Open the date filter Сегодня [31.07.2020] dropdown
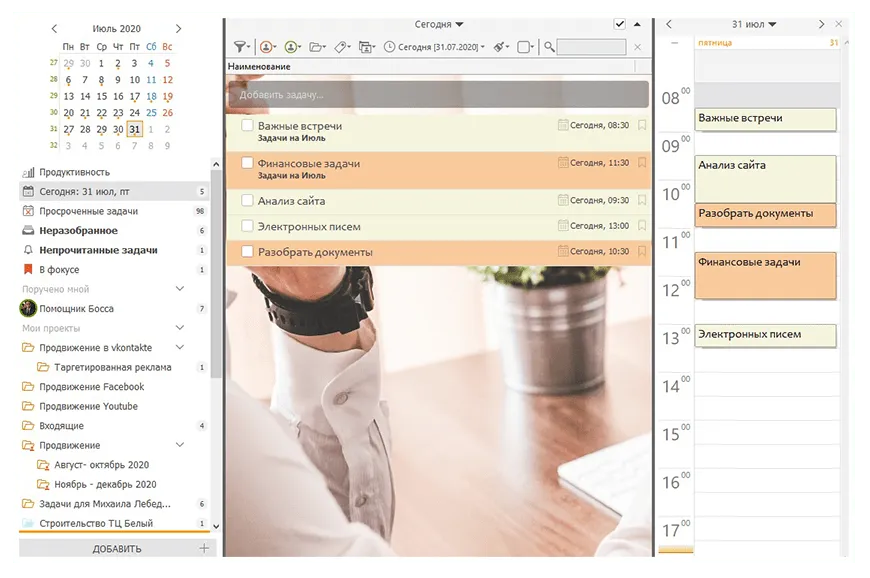 [x=435, y=47]
